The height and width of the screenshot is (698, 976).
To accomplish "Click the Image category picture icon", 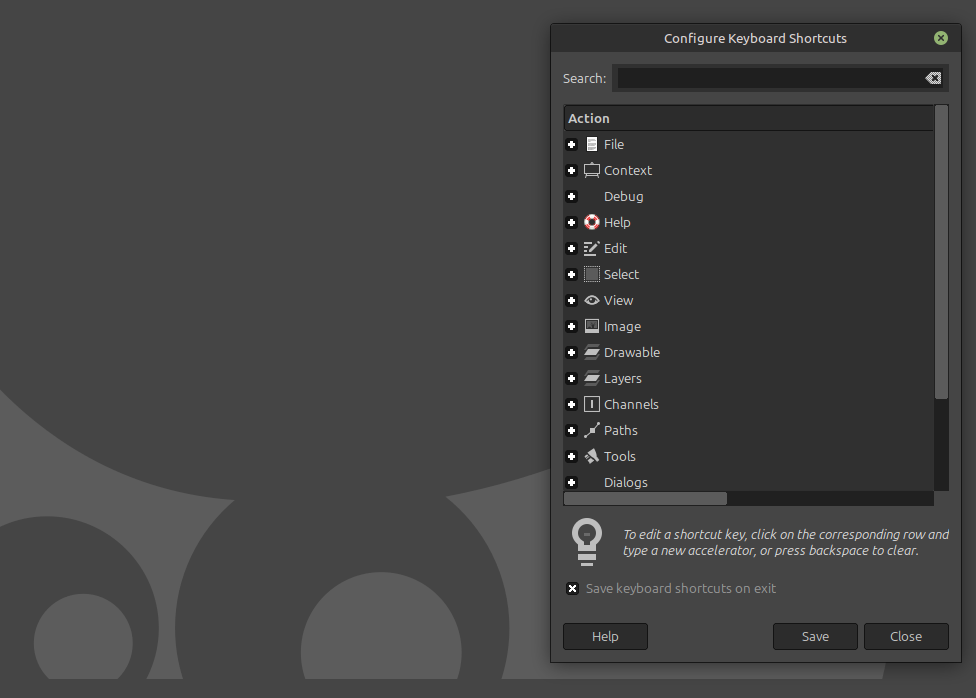I will pos(591,326).
